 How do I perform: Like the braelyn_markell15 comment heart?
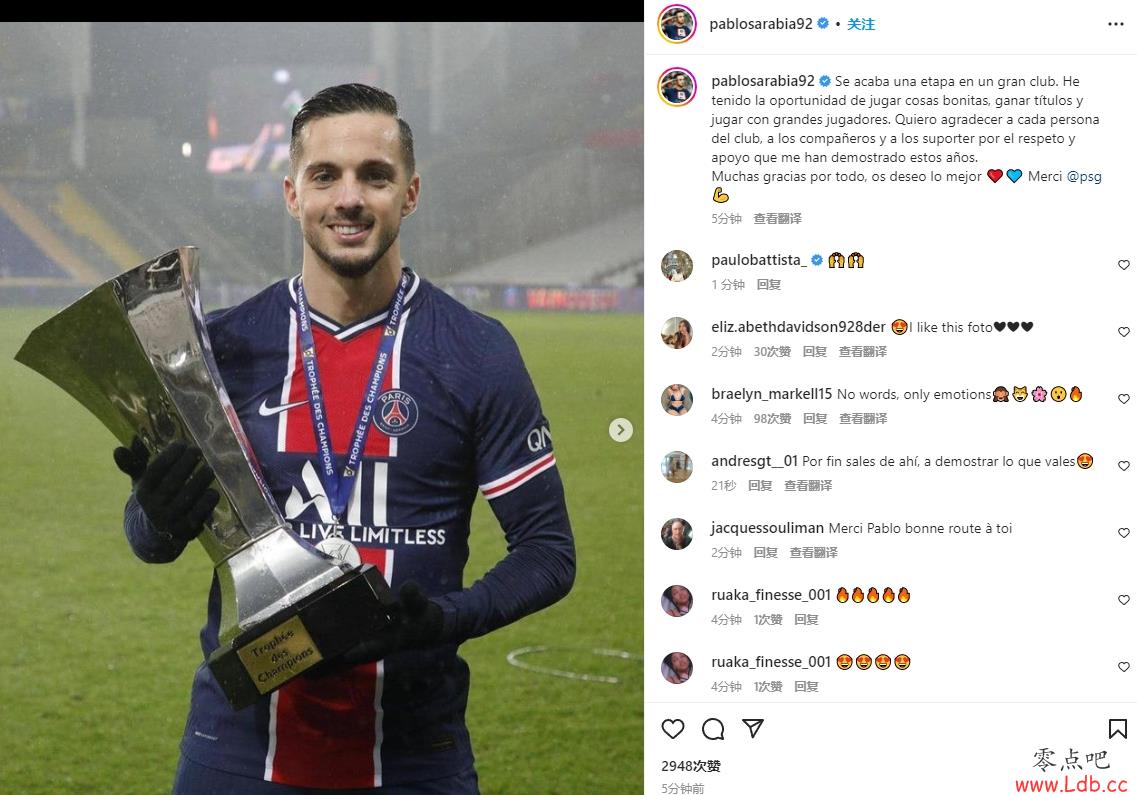1124,398
